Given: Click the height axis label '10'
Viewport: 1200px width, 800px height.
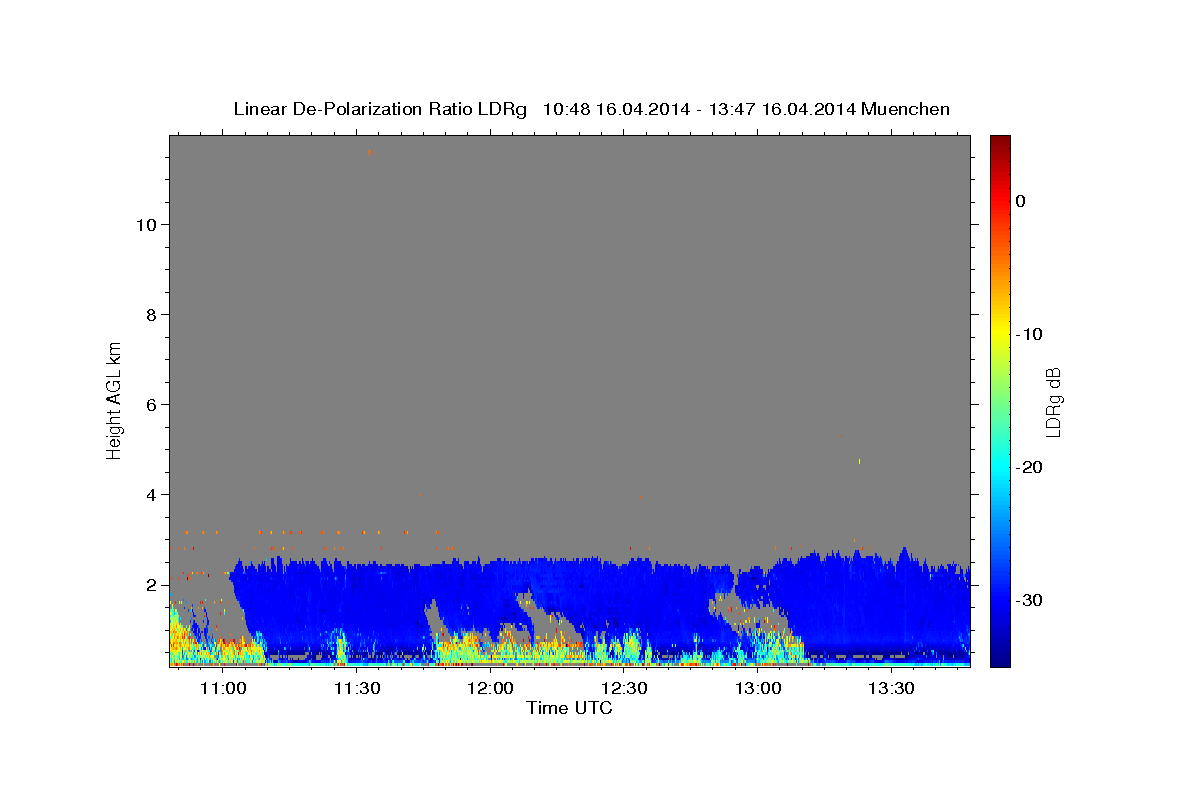Looking at the screenshot, I should pyautogui.click(x=146, y=224).
